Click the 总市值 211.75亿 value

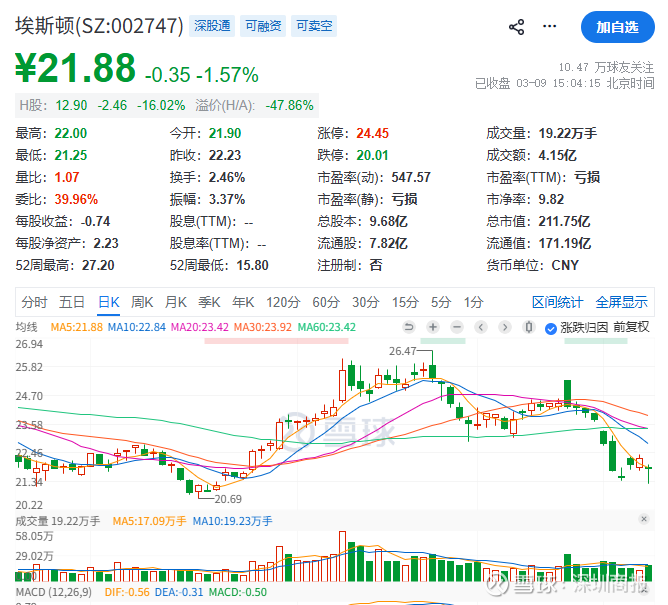click(x=564, y=221)
